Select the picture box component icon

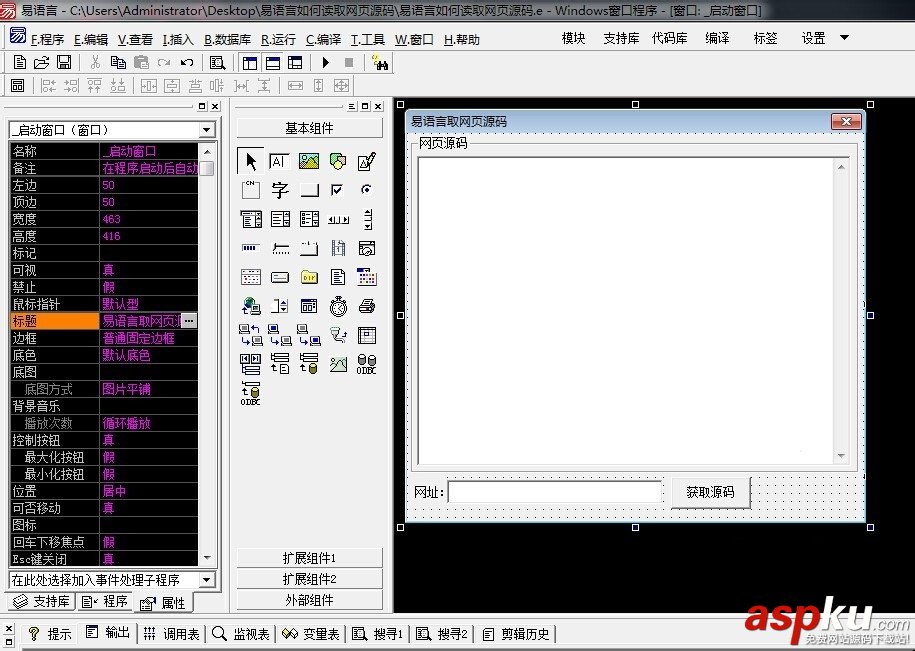[x=309, y=161]
